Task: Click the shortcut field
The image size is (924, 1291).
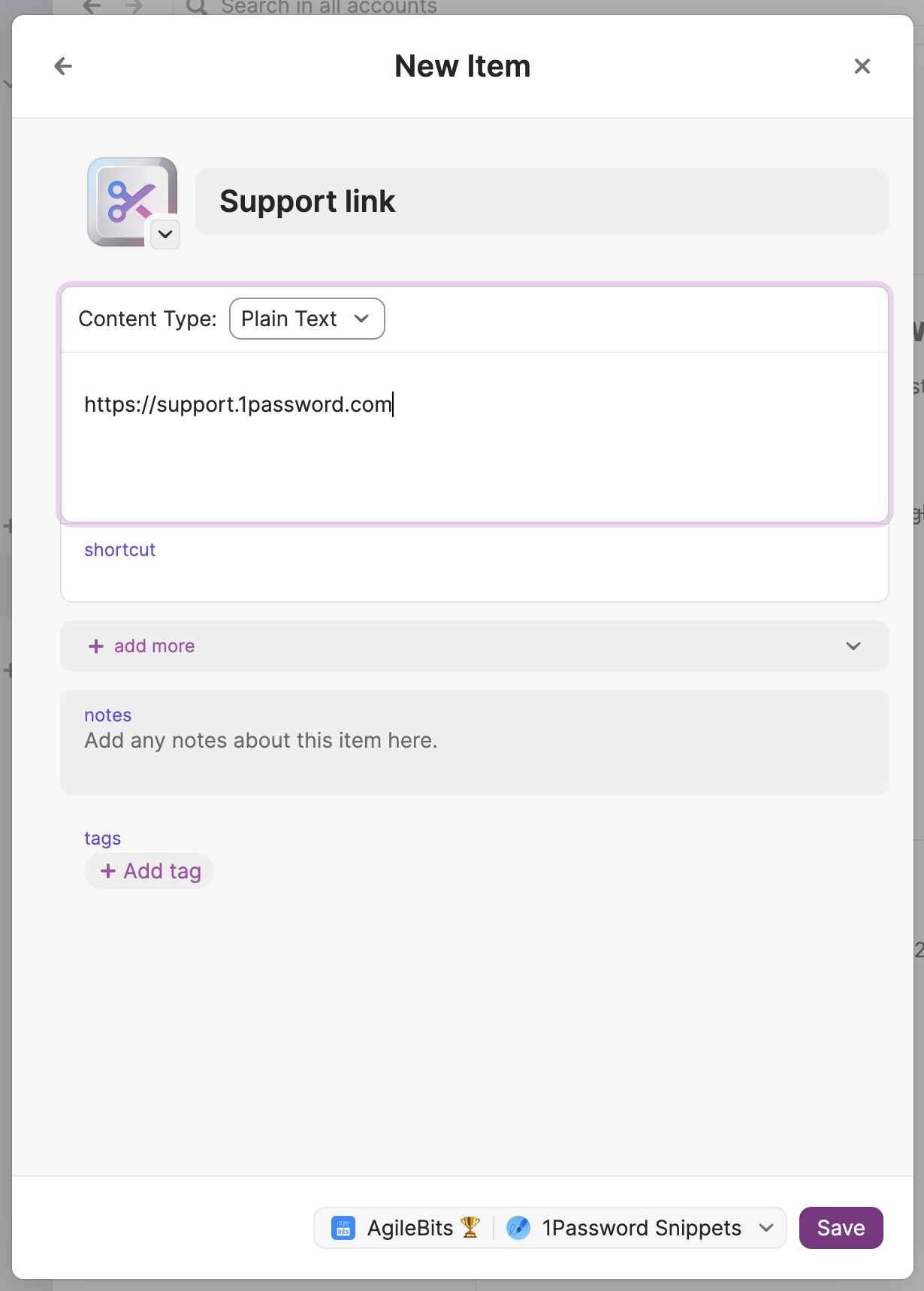Action: tap(475, 563)
